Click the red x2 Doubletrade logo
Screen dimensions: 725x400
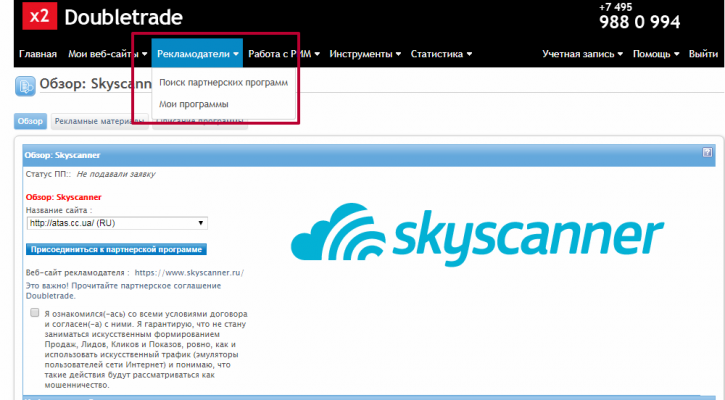[40, 16]
